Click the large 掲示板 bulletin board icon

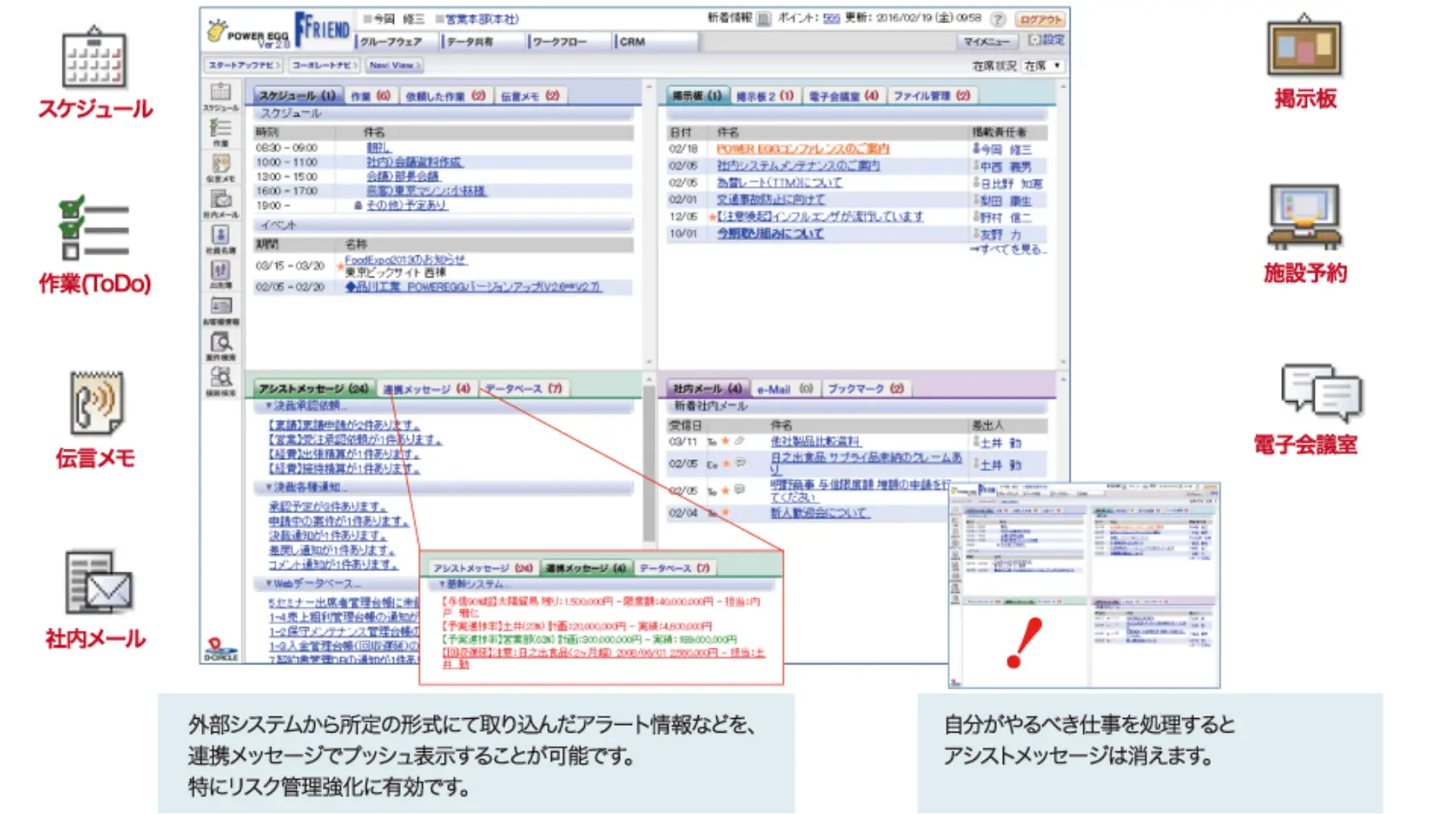[1304, 49]
